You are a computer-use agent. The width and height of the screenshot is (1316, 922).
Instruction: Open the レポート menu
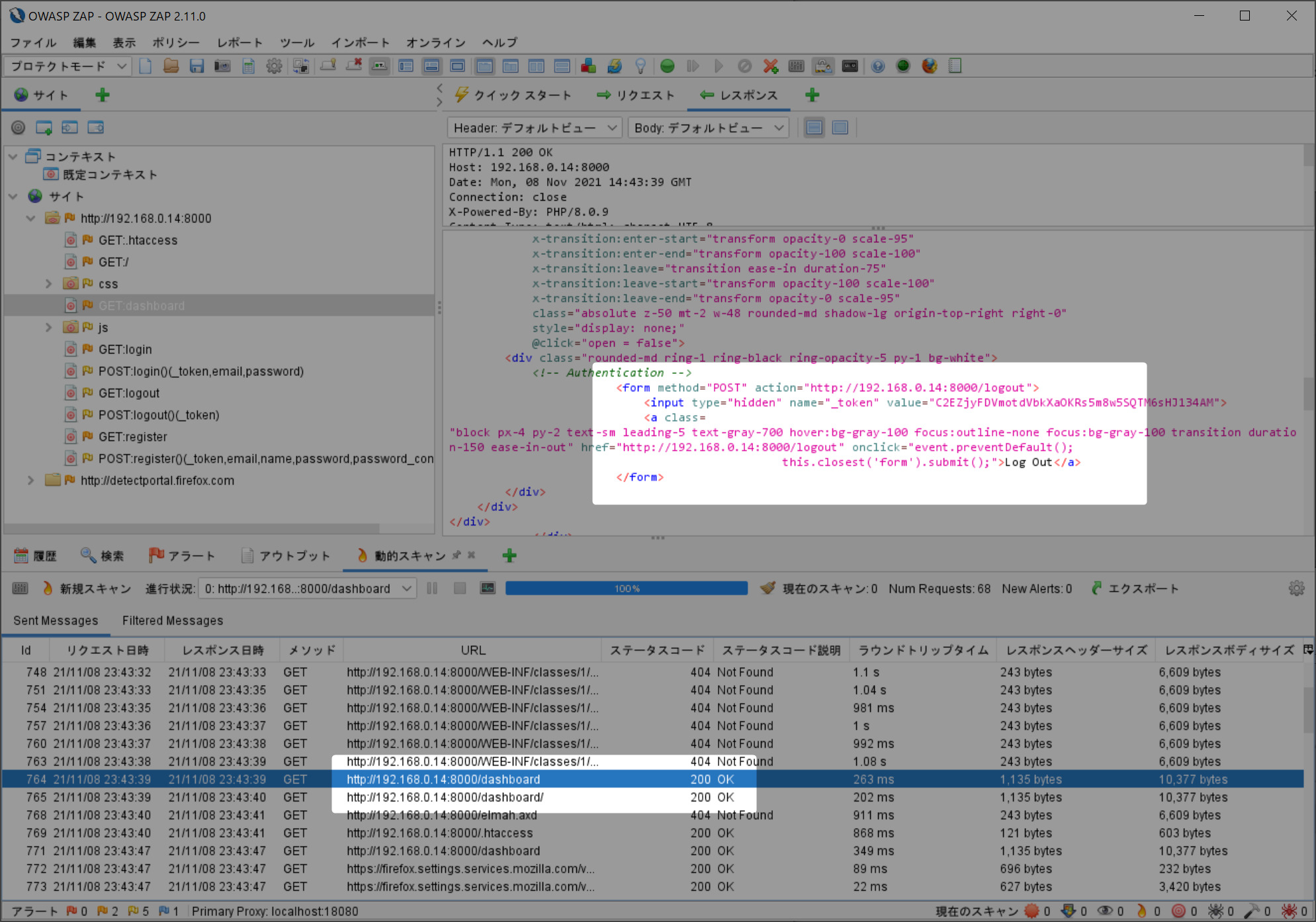[240, 42]
